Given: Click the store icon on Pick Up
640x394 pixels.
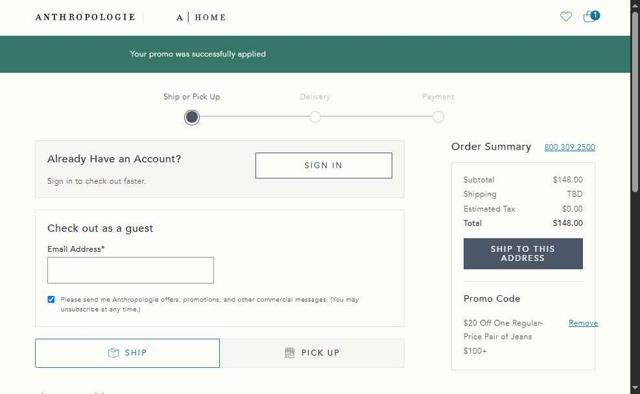Looking at the screenshot, I should point(289,353).
